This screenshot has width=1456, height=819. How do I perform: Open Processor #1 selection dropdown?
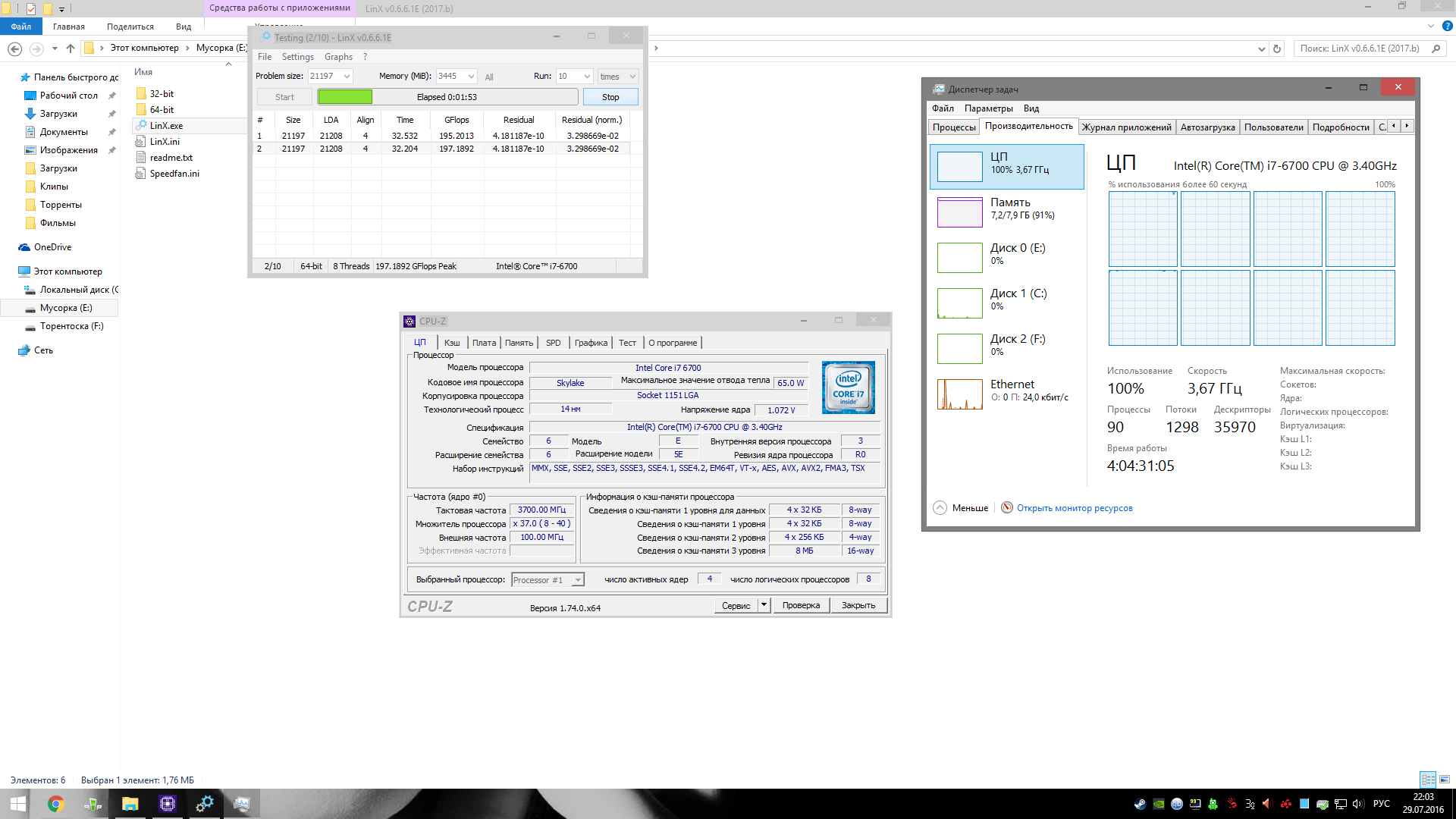578,580
